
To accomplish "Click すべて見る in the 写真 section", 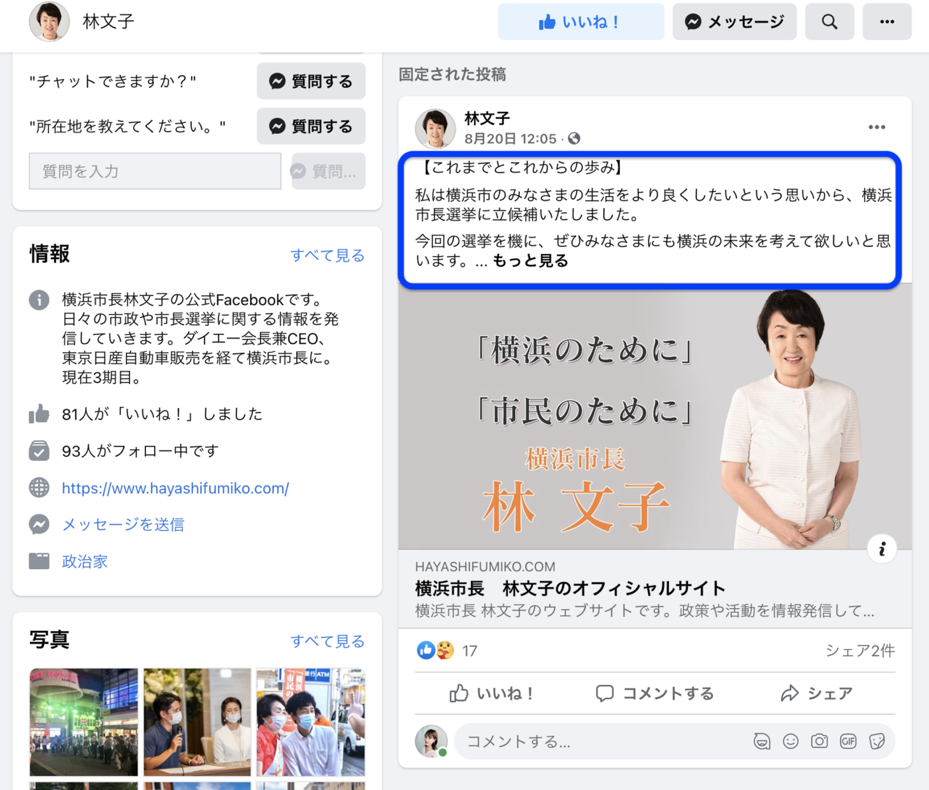I will (327, 641).
